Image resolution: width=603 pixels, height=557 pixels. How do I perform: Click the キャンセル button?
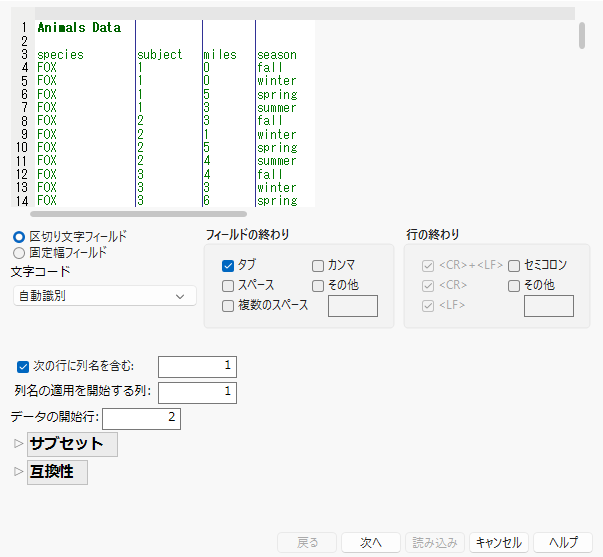499,542
